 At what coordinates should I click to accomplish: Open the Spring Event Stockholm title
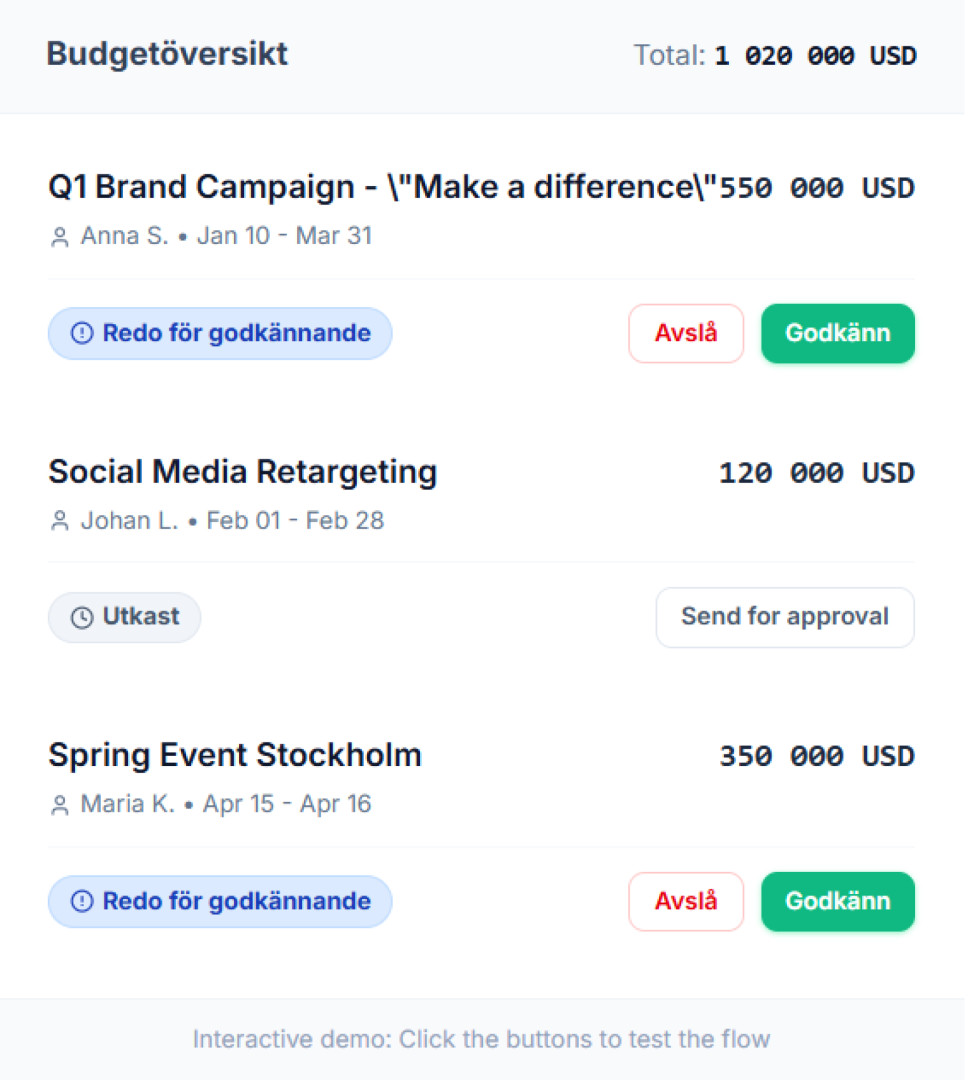pos(235,755)
